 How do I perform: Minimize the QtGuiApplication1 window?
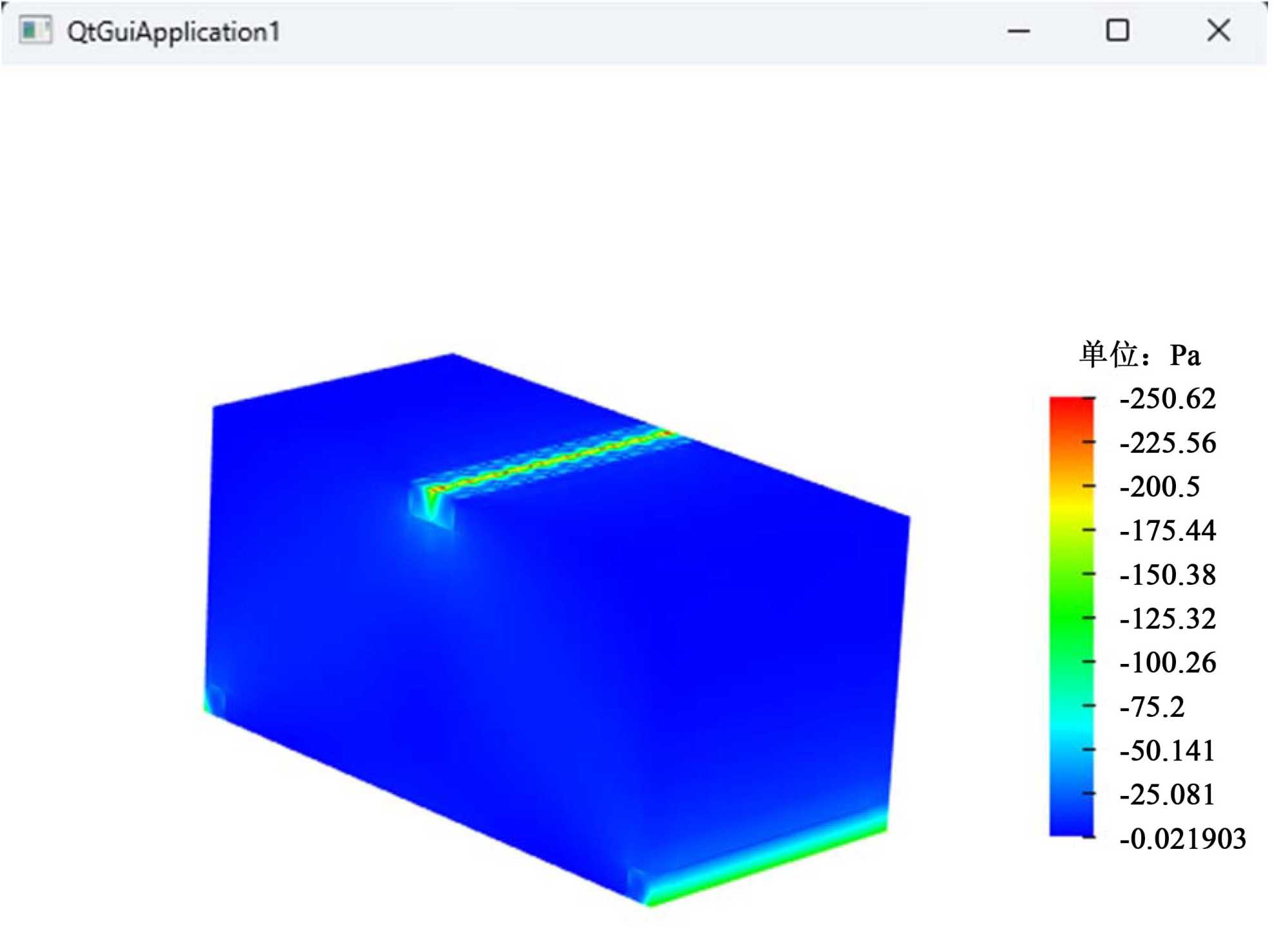[1018, 31]
